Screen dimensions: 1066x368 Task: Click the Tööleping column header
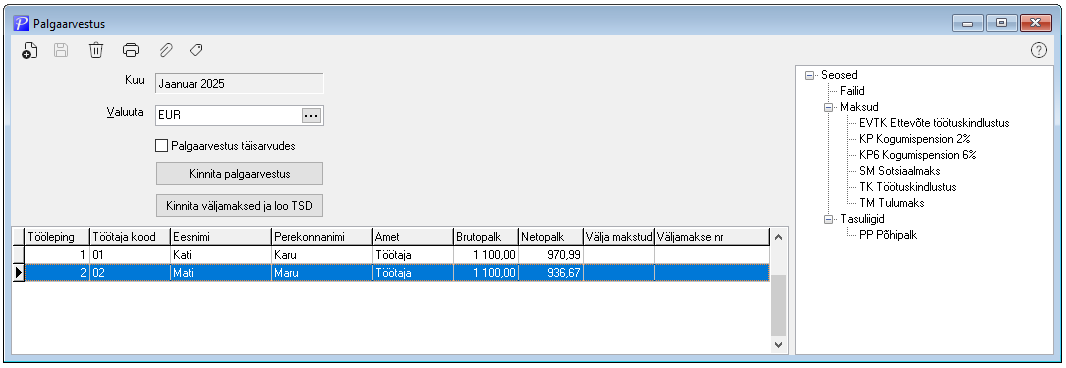(x=57, y=237)
